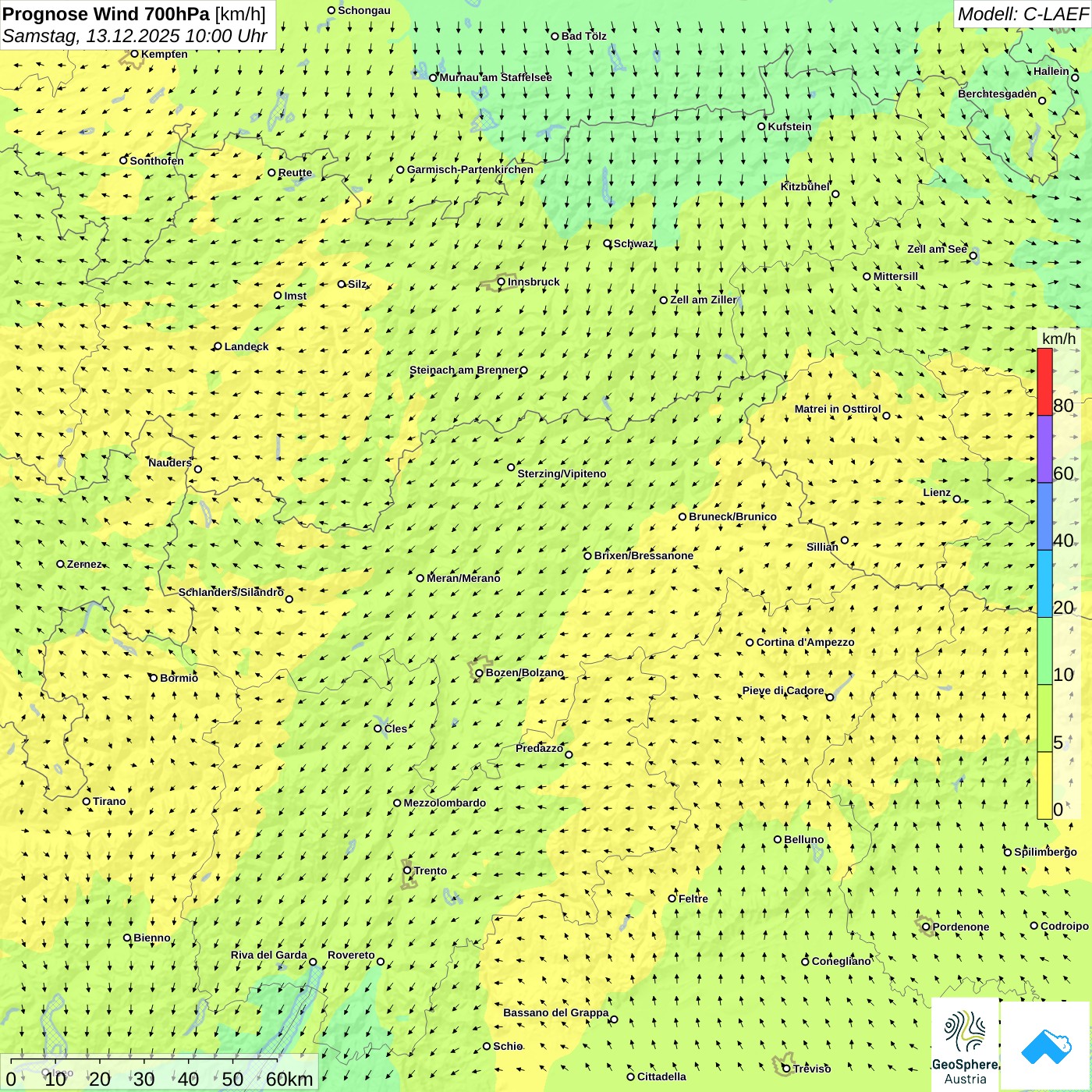The height and width of the screenshot is (1092, 1092).
Task: Click the Zell am See marker
Action: (973, 255)
